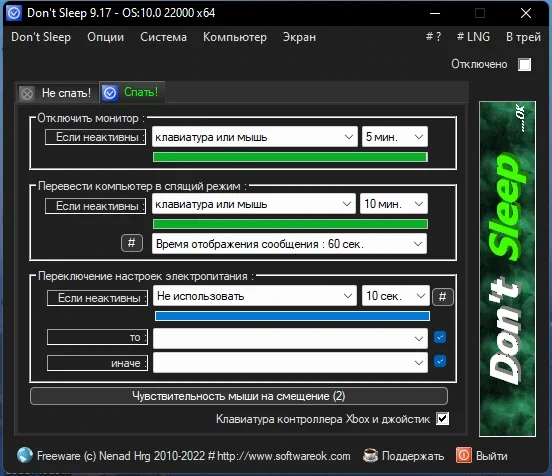Click the globe icon beside Freeware text
The height and width of the screenshot is (476, 552).
tap(25, 455)
